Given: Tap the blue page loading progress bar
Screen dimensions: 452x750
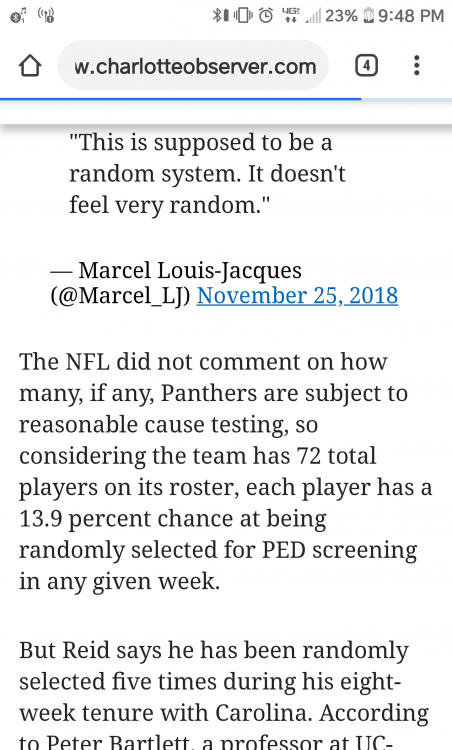Looking at the screenshot, I should pos(181,99).
